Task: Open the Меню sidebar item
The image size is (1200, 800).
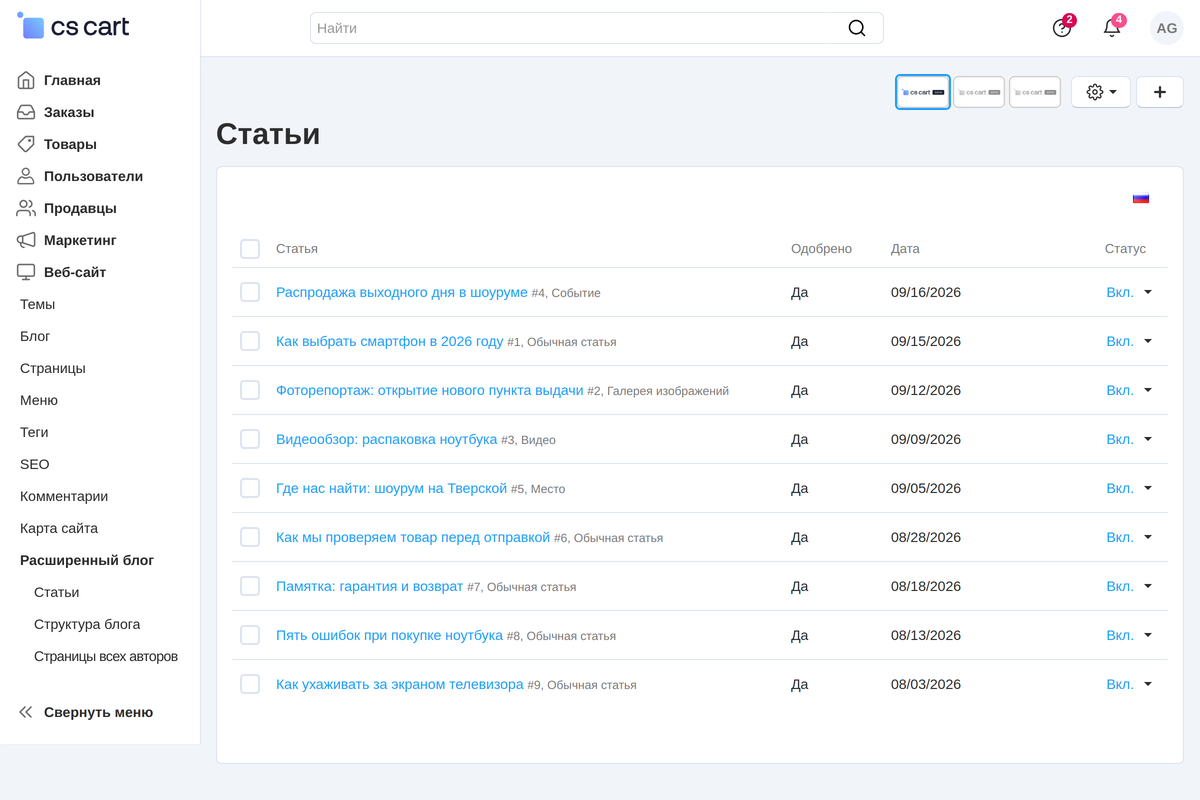Action: [39, 400]
